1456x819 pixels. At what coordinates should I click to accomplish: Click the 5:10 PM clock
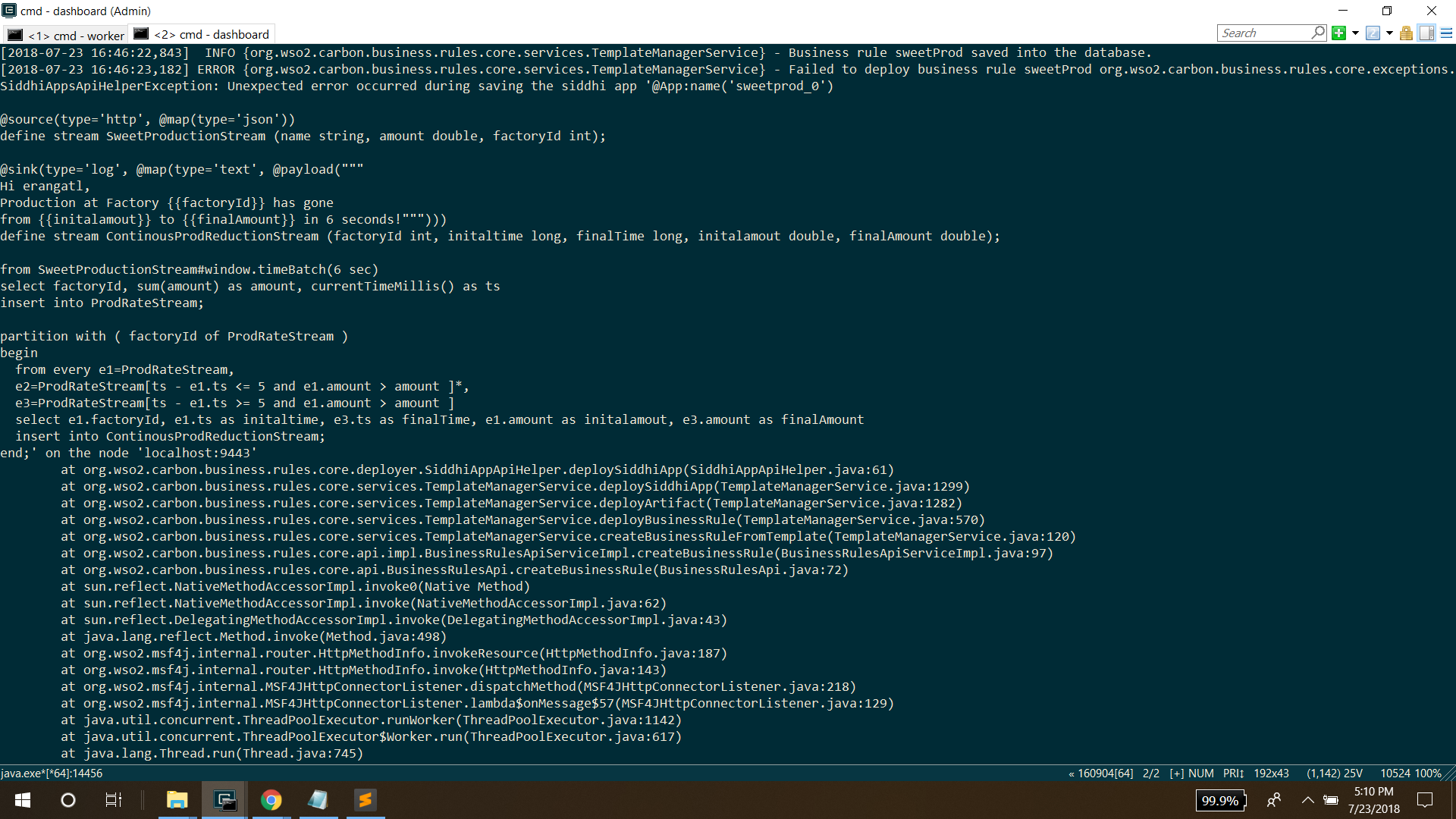click(x=1373, y=792)
